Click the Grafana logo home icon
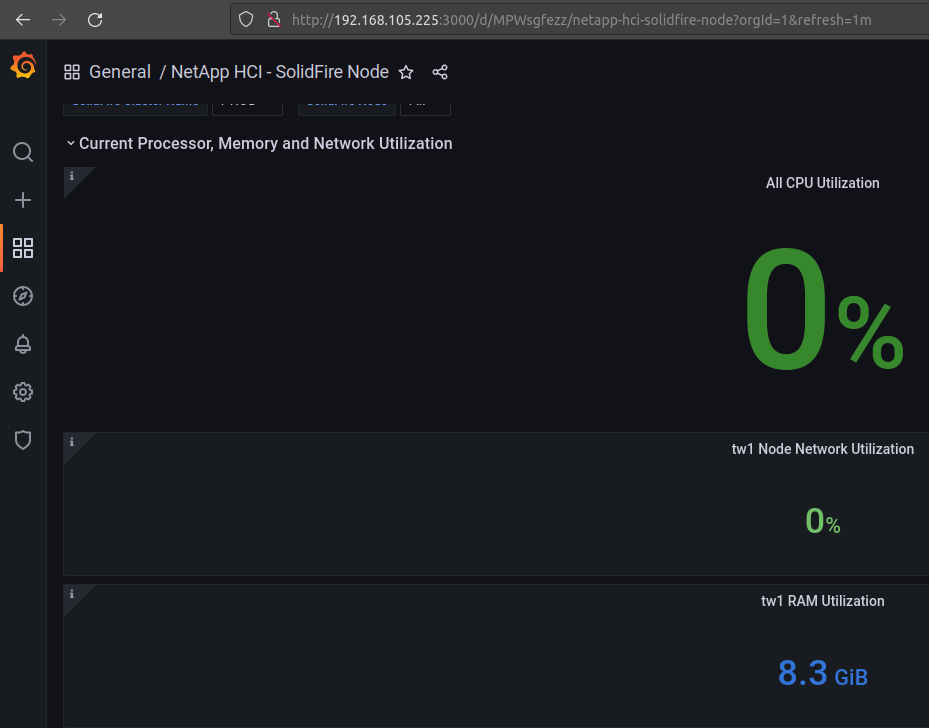Image resolution: width=929 pixels, height=728 pixels. (23, 65)
